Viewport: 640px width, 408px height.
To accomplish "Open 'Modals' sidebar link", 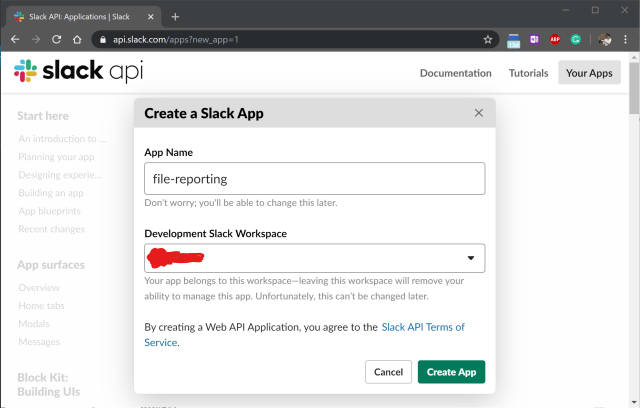I will tap(34, 324).
